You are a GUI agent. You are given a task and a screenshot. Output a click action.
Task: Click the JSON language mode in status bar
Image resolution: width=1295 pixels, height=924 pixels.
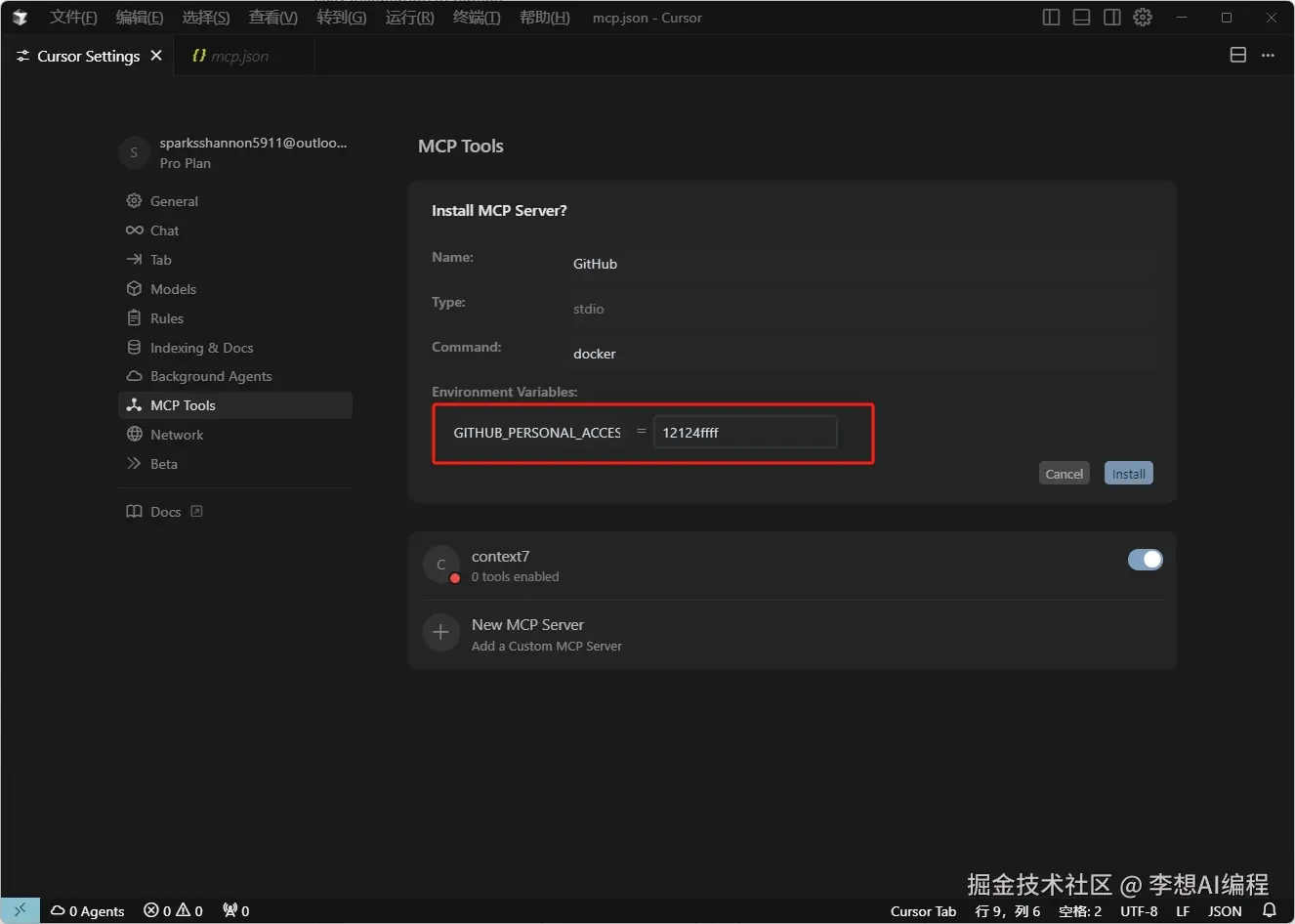point(1226,910)
